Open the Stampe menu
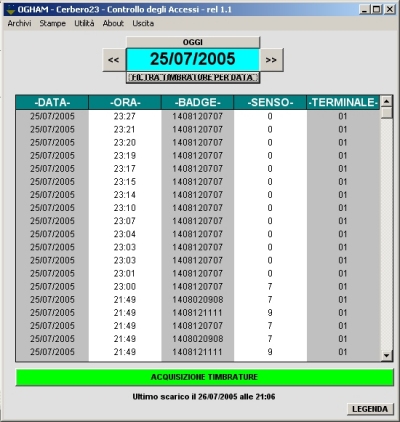The width and height of the screenshot is (400, 422). pyautogui.click(x=52, y=23)
